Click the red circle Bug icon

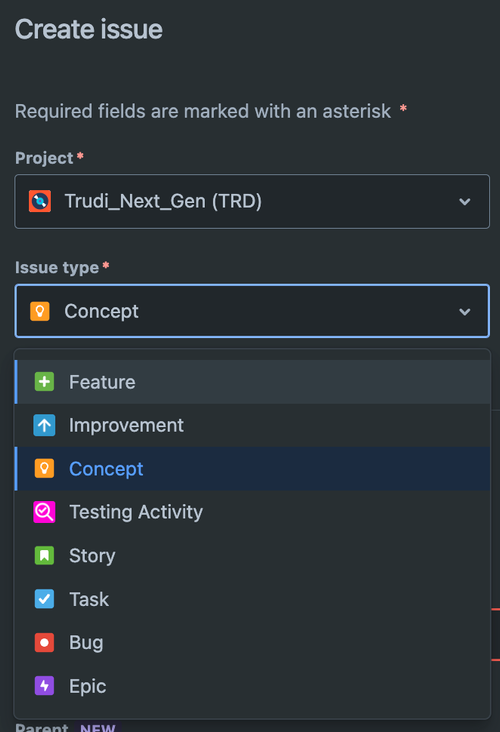click(44, 642)
